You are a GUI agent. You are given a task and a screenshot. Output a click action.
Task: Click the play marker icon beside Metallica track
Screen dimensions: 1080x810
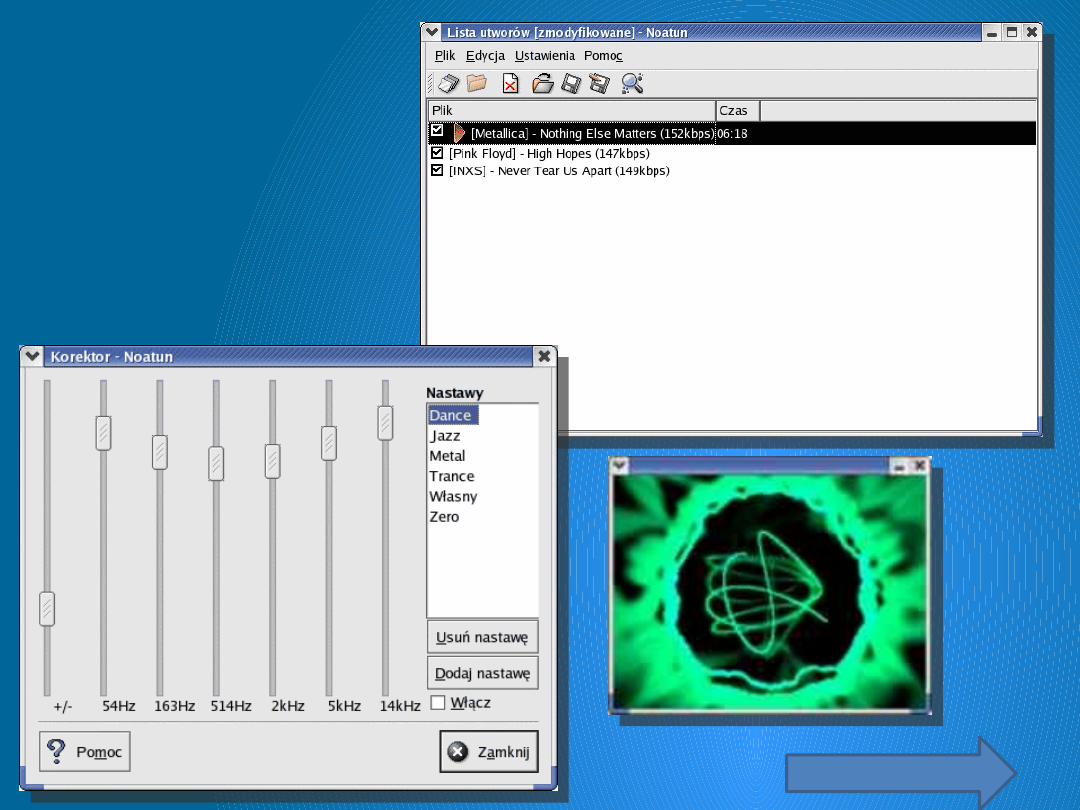[459, 133]
